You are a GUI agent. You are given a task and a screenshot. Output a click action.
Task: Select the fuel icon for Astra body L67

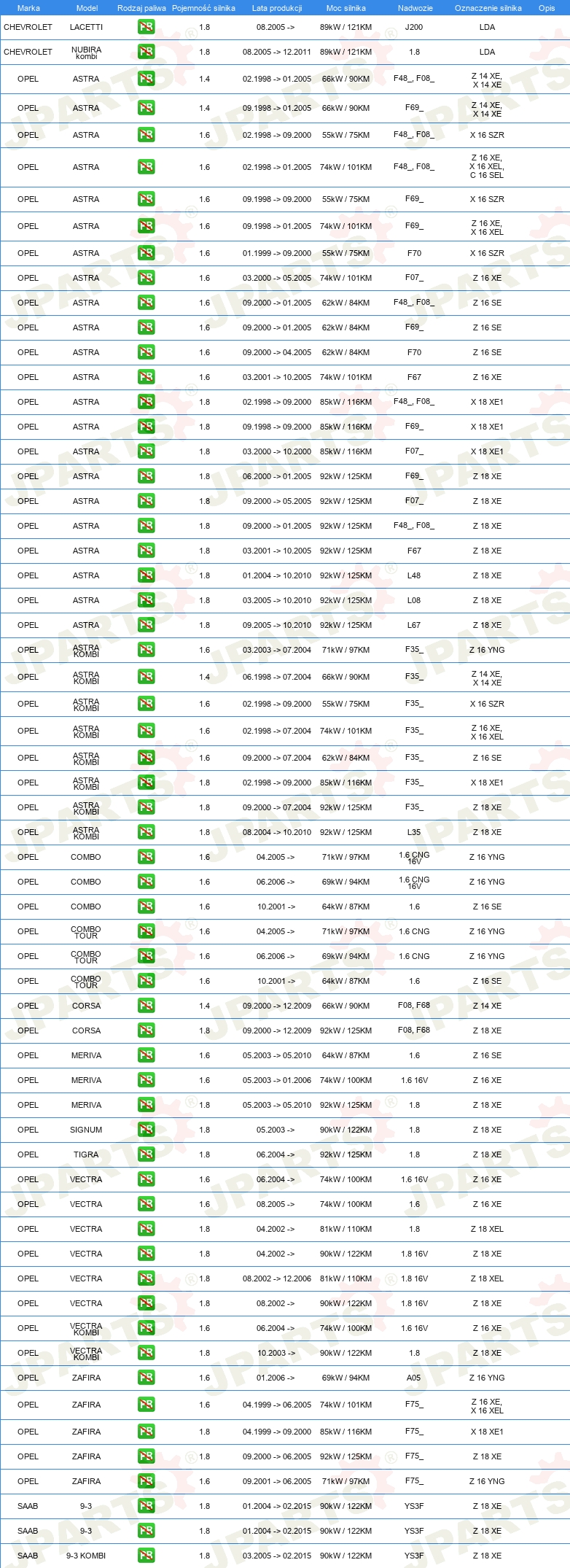(146, 625)
